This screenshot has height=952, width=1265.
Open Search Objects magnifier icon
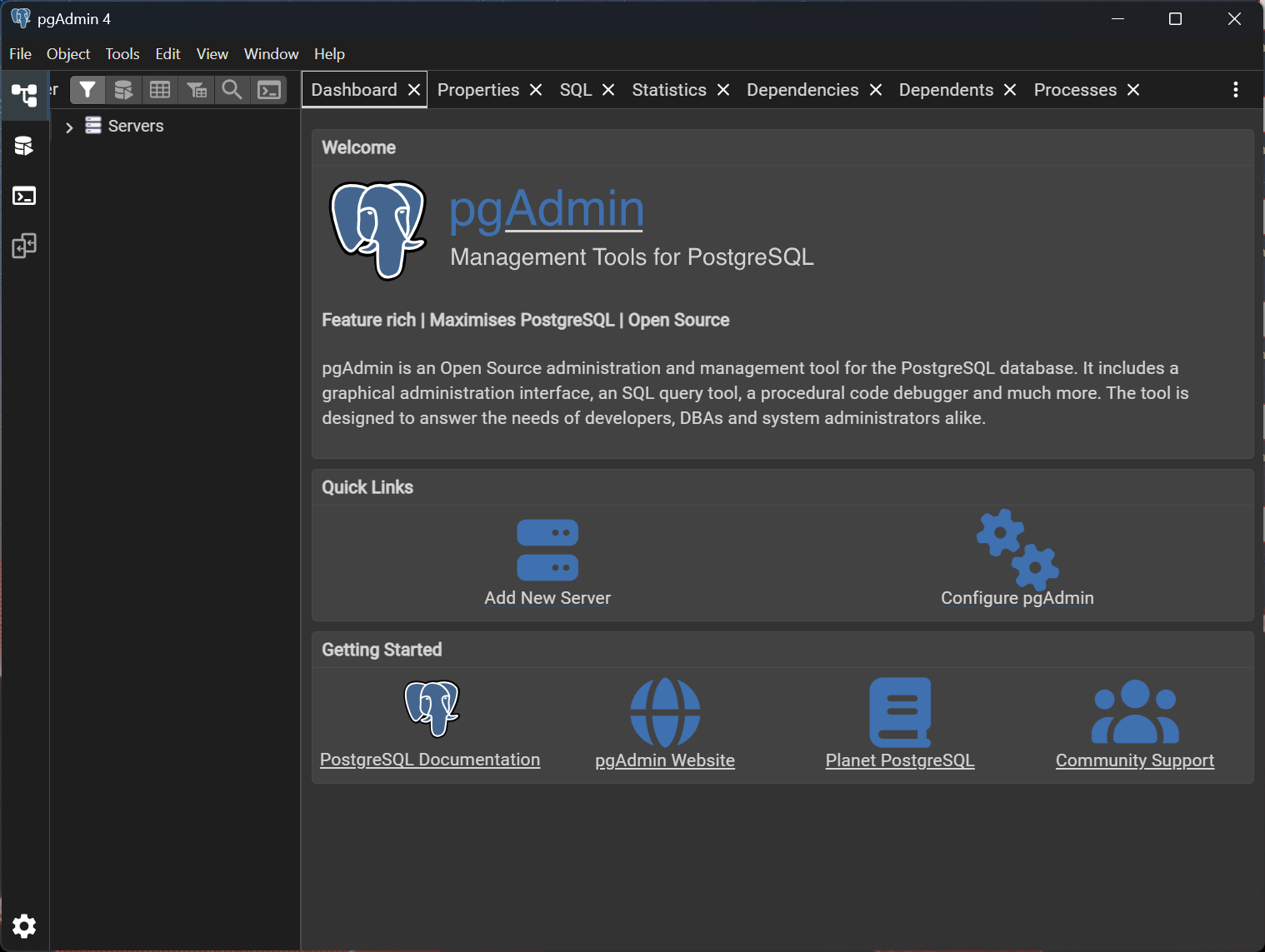pos(232,90)
